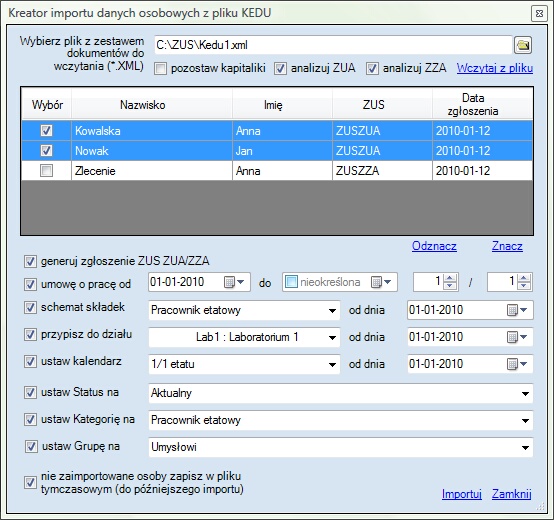Close the KEDU import wizard window
This screenshot has width=554, height=520.
[x=539, y=14]
